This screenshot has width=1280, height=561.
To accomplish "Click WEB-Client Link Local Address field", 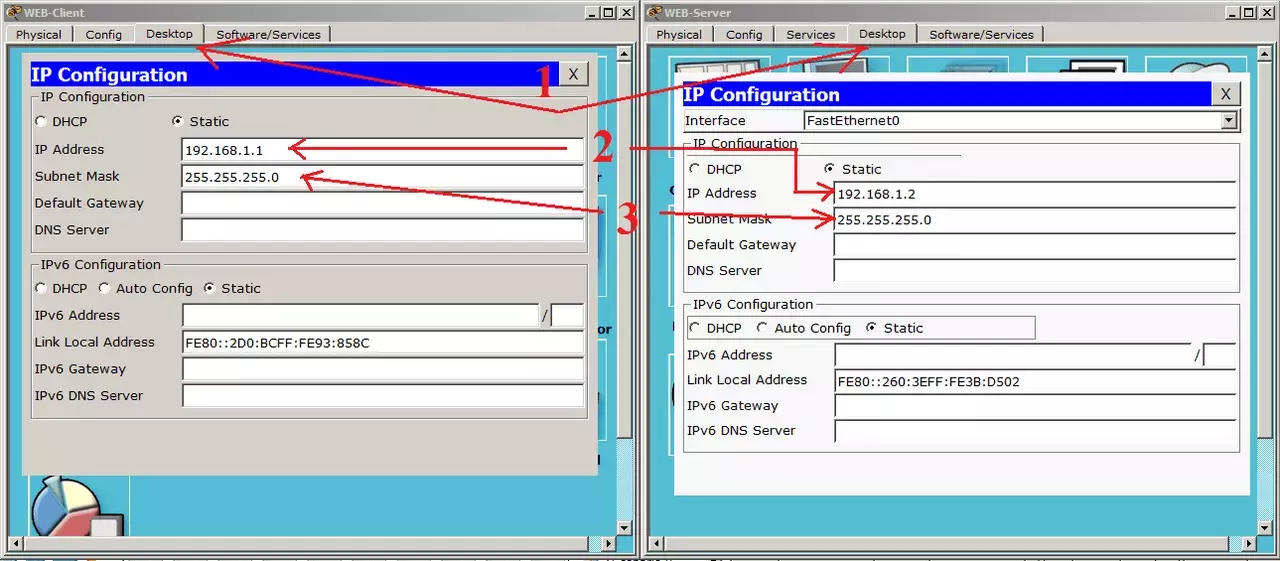I will pyautogui.click(x=383, y=343).
